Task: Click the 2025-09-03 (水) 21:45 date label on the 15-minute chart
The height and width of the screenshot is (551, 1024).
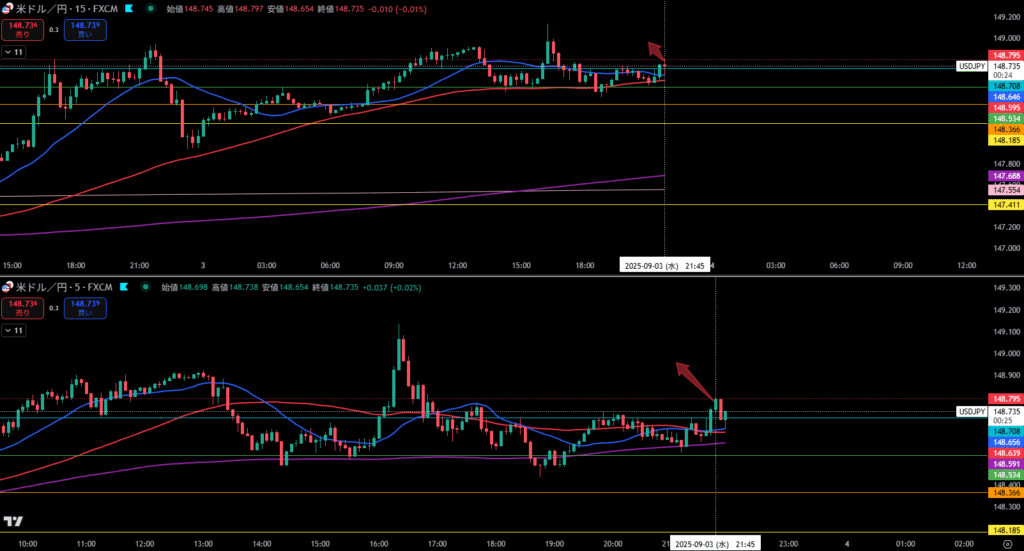Action: [x=664, y=266]
